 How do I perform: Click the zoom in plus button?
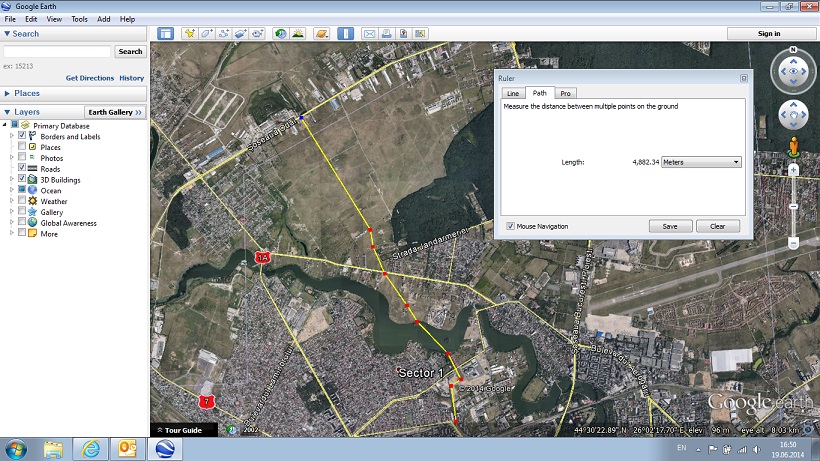pos(793,170)
